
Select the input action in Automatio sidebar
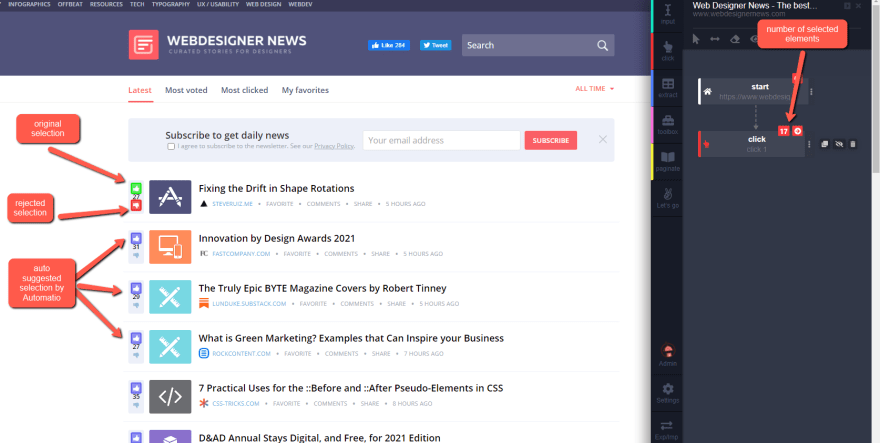[x=667, y=14]
